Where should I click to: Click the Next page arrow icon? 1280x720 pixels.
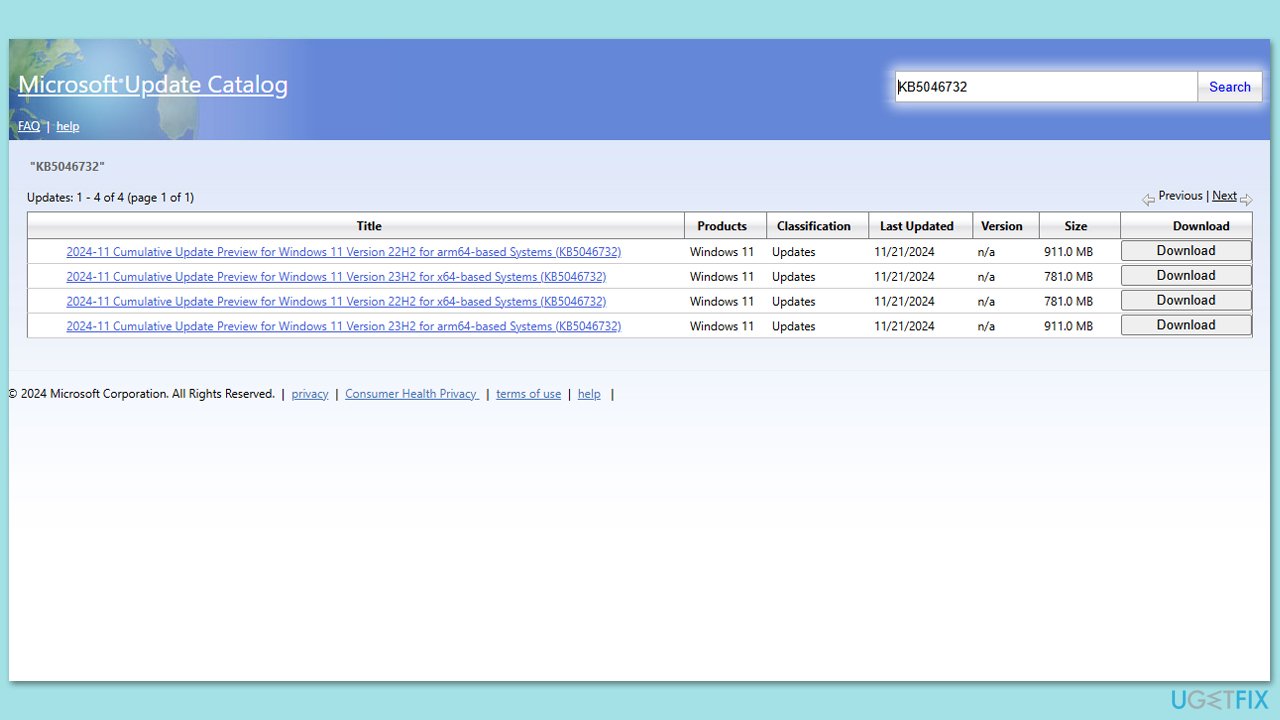[x=1246, y=199]
